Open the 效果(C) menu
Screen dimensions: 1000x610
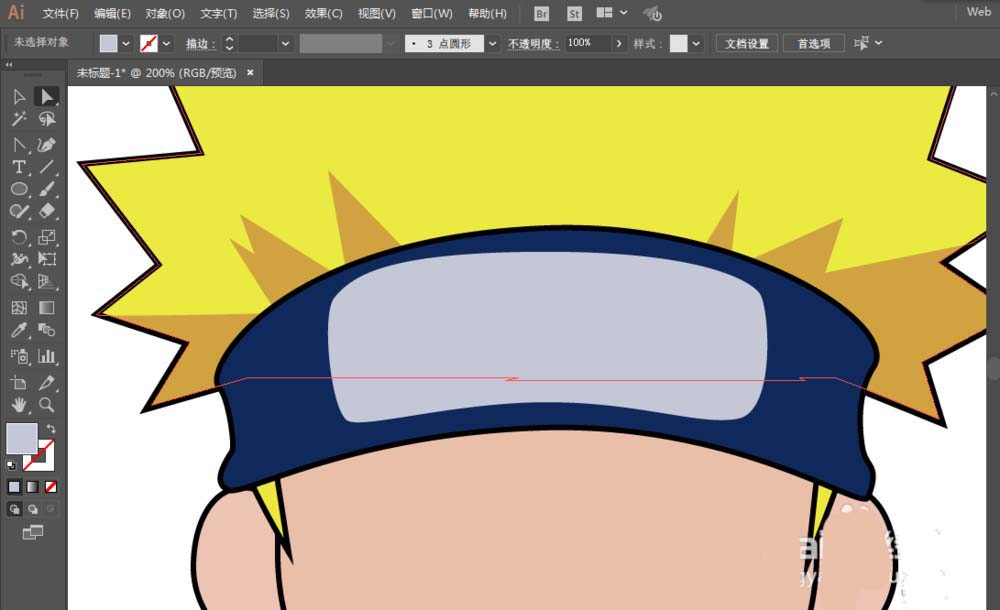(323, 13)
